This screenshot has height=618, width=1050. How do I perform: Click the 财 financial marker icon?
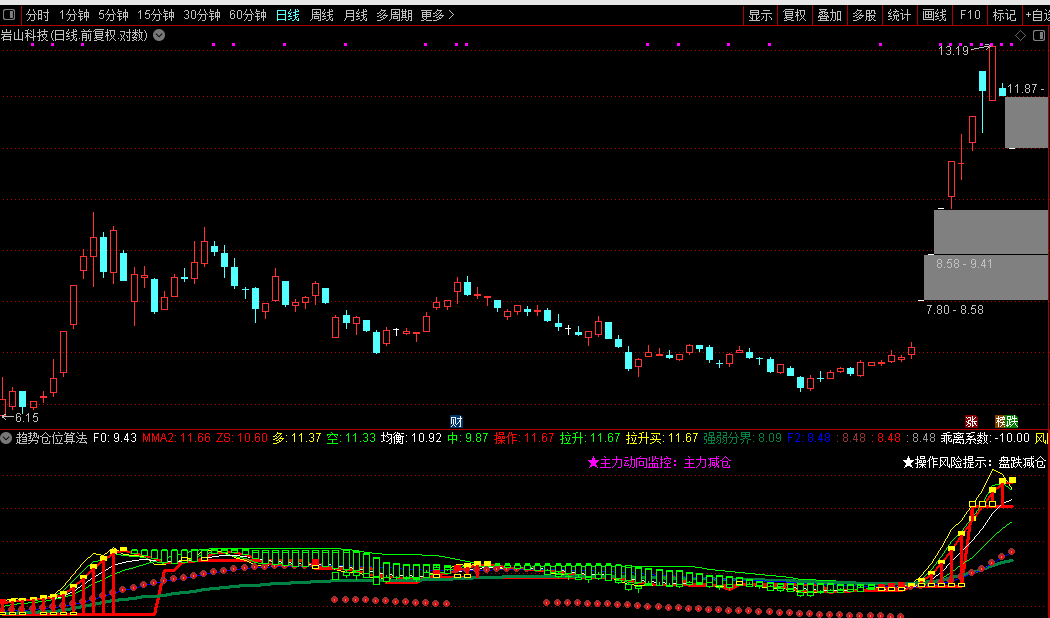tap(456, 422)
